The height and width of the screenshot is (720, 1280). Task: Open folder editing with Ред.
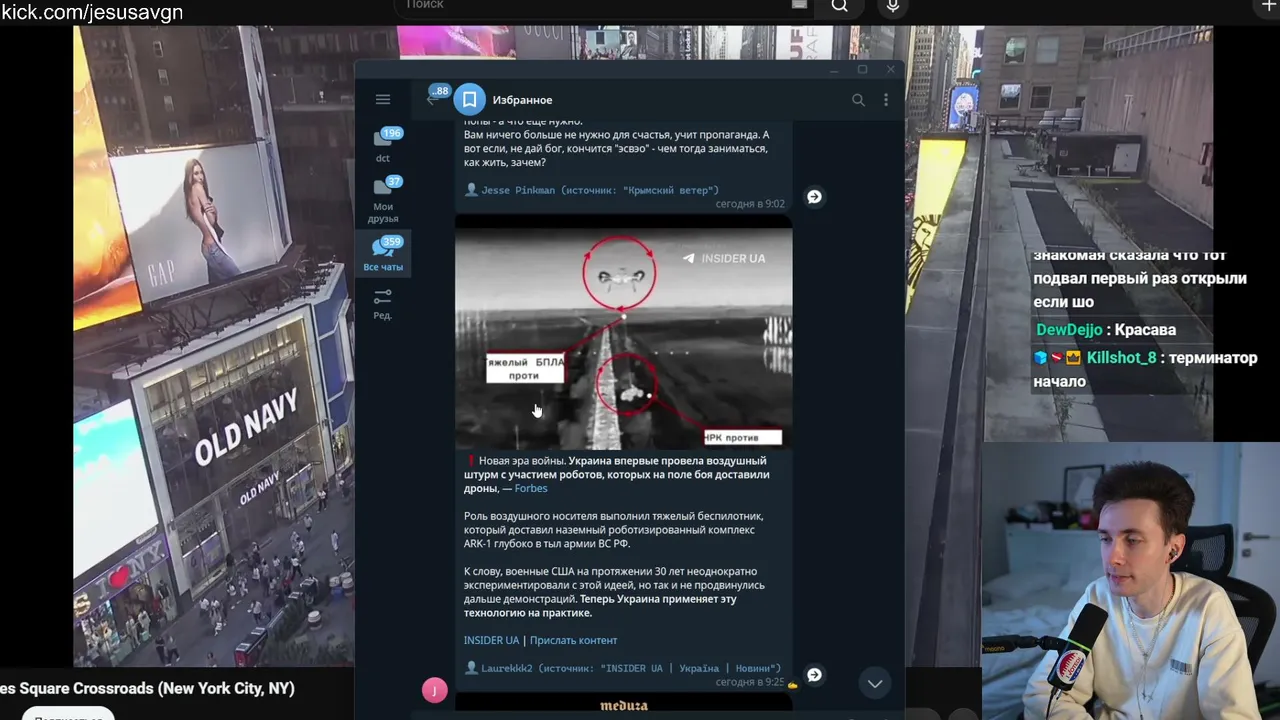pos(383,304)
